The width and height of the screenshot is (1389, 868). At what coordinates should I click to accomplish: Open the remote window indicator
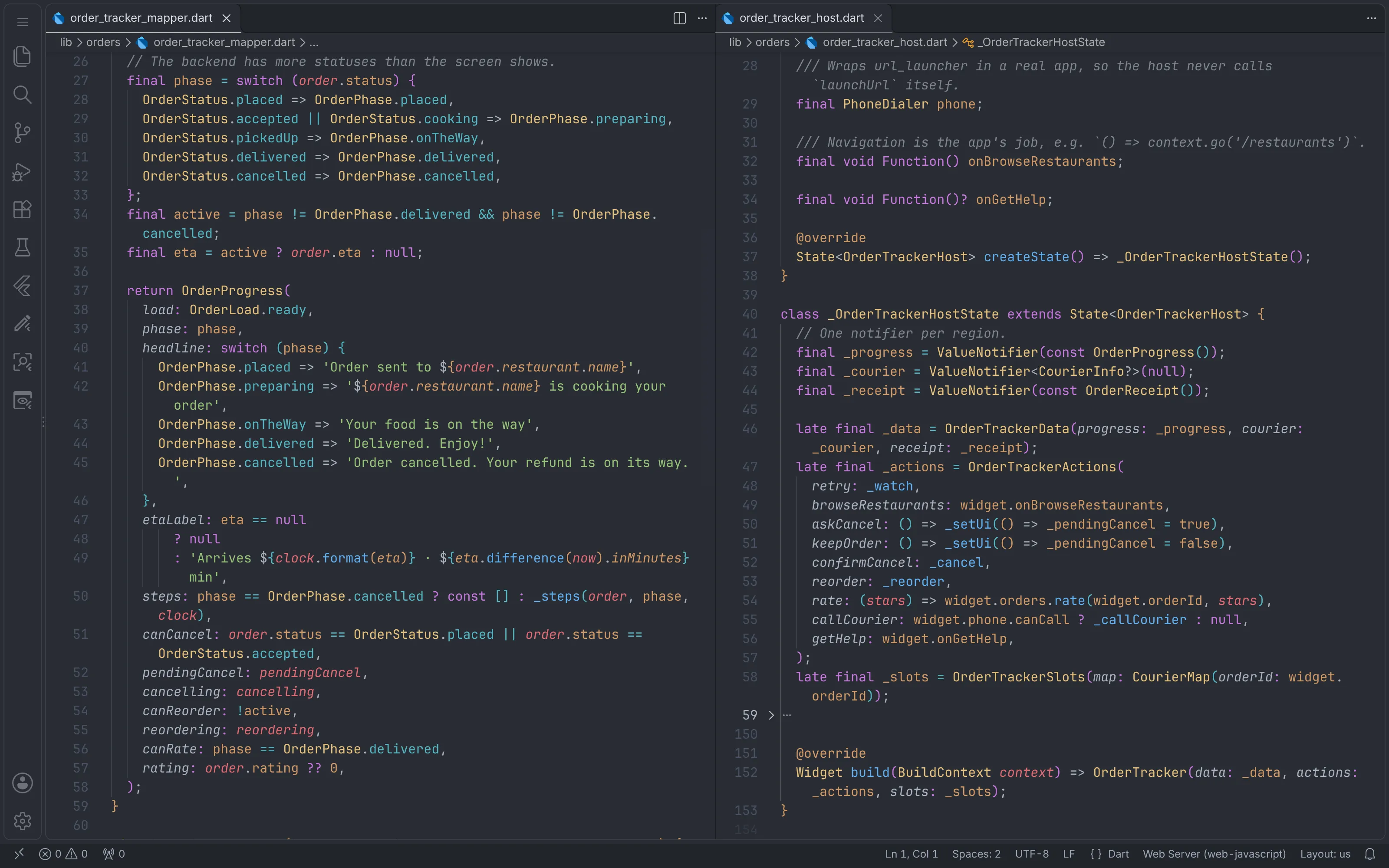pos(19,854)
